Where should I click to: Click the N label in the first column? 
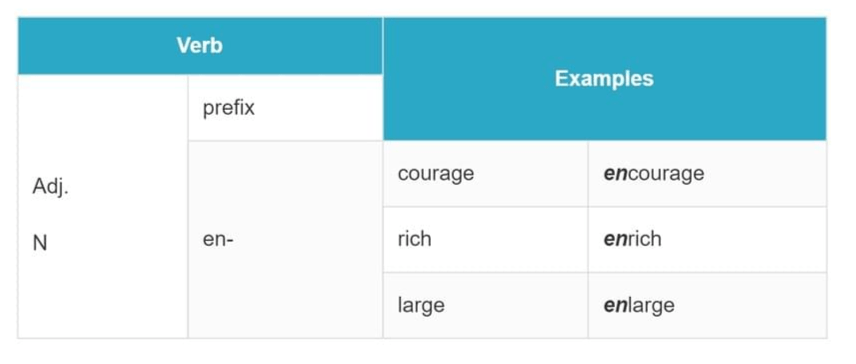40,243
